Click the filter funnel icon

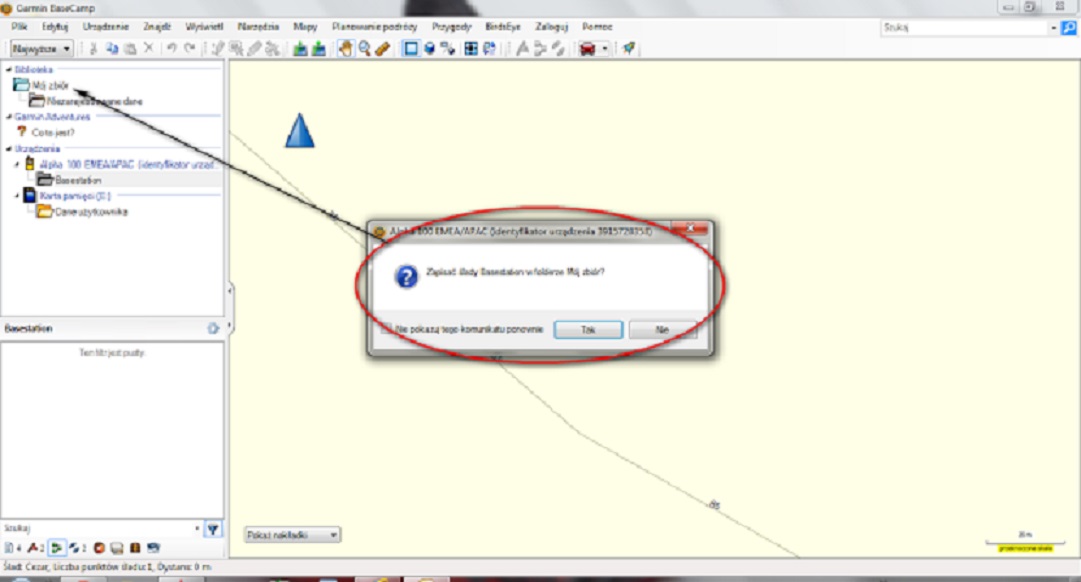213,530
